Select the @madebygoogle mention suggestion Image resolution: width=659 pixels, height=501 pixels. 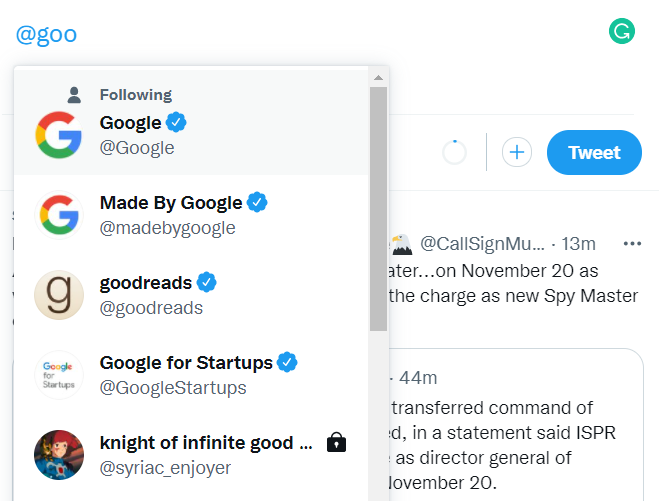(x=191, y=215)
